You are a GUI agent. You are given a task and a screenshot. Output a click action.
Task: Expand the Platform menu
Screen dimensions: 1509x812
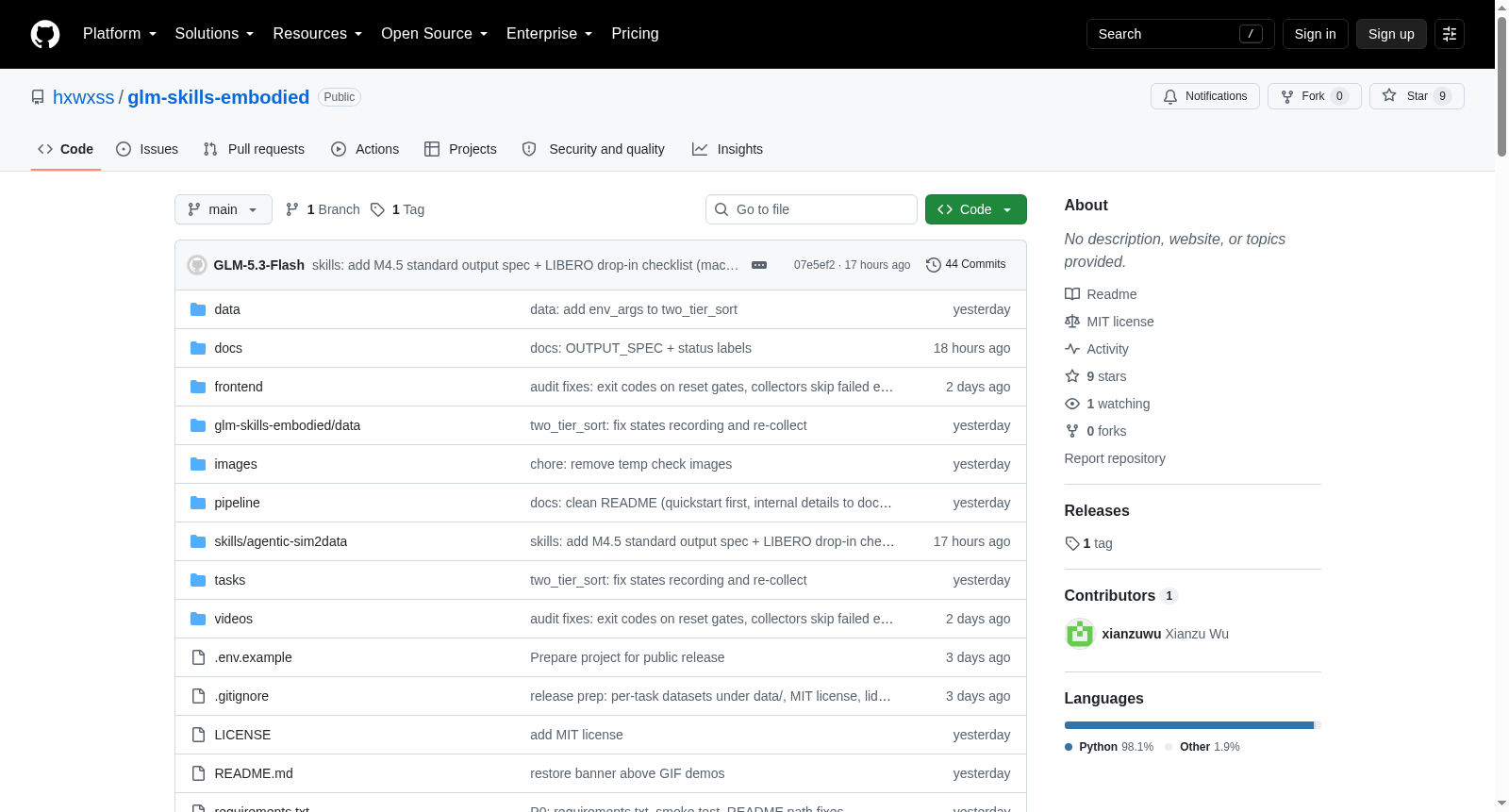[x=120, y=34]
